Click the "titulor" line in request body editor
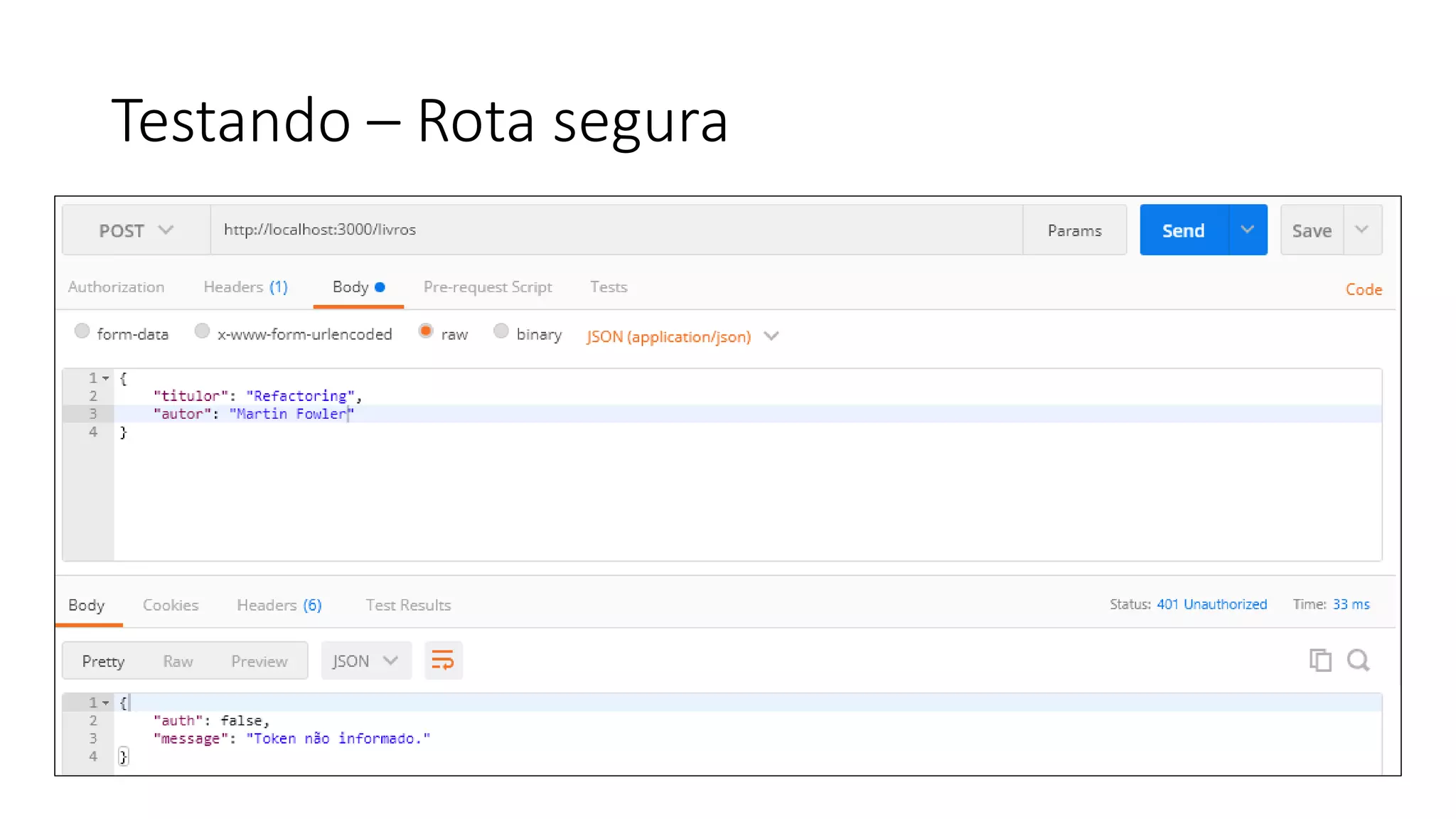The height and width of the screenshot is (819, 1456). (x=257, y=396)
